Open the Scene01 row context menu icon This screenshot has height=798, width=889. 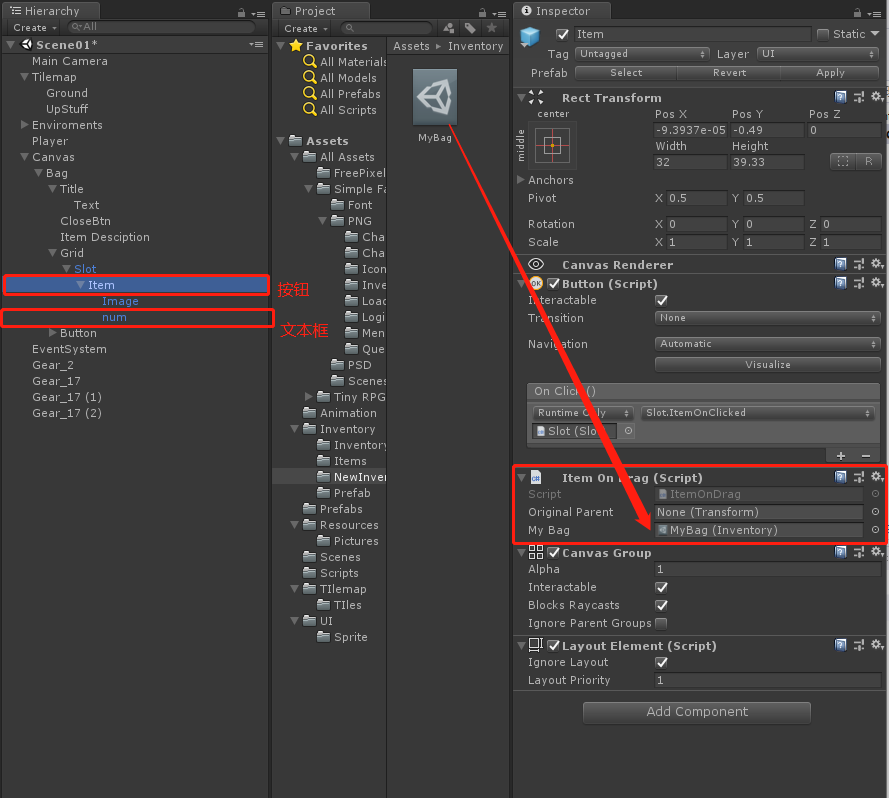256,44
